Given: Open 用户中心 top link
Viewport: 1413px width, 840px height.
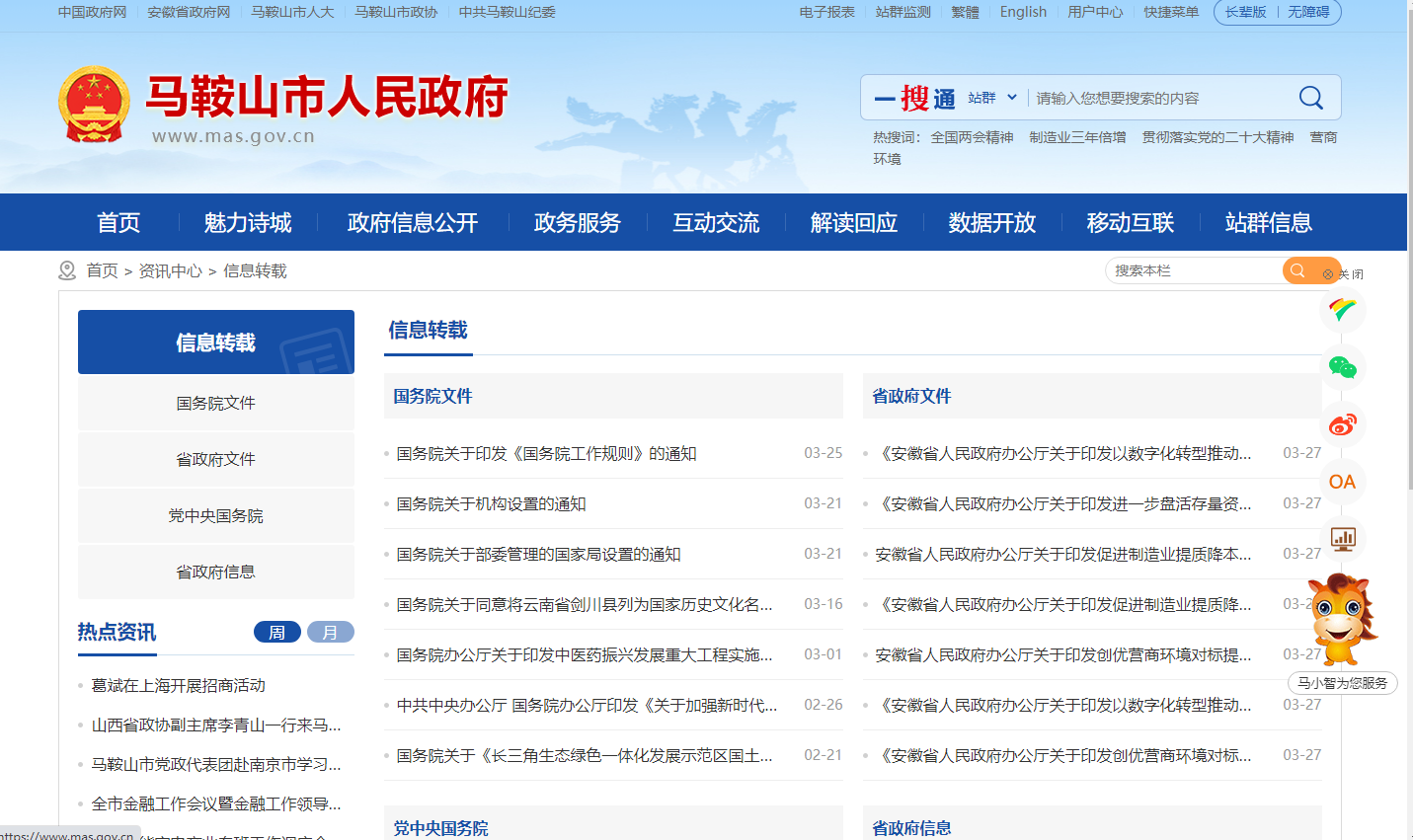Looking at the screenshot, I should pyautogui.click(x=1095, y=12).
